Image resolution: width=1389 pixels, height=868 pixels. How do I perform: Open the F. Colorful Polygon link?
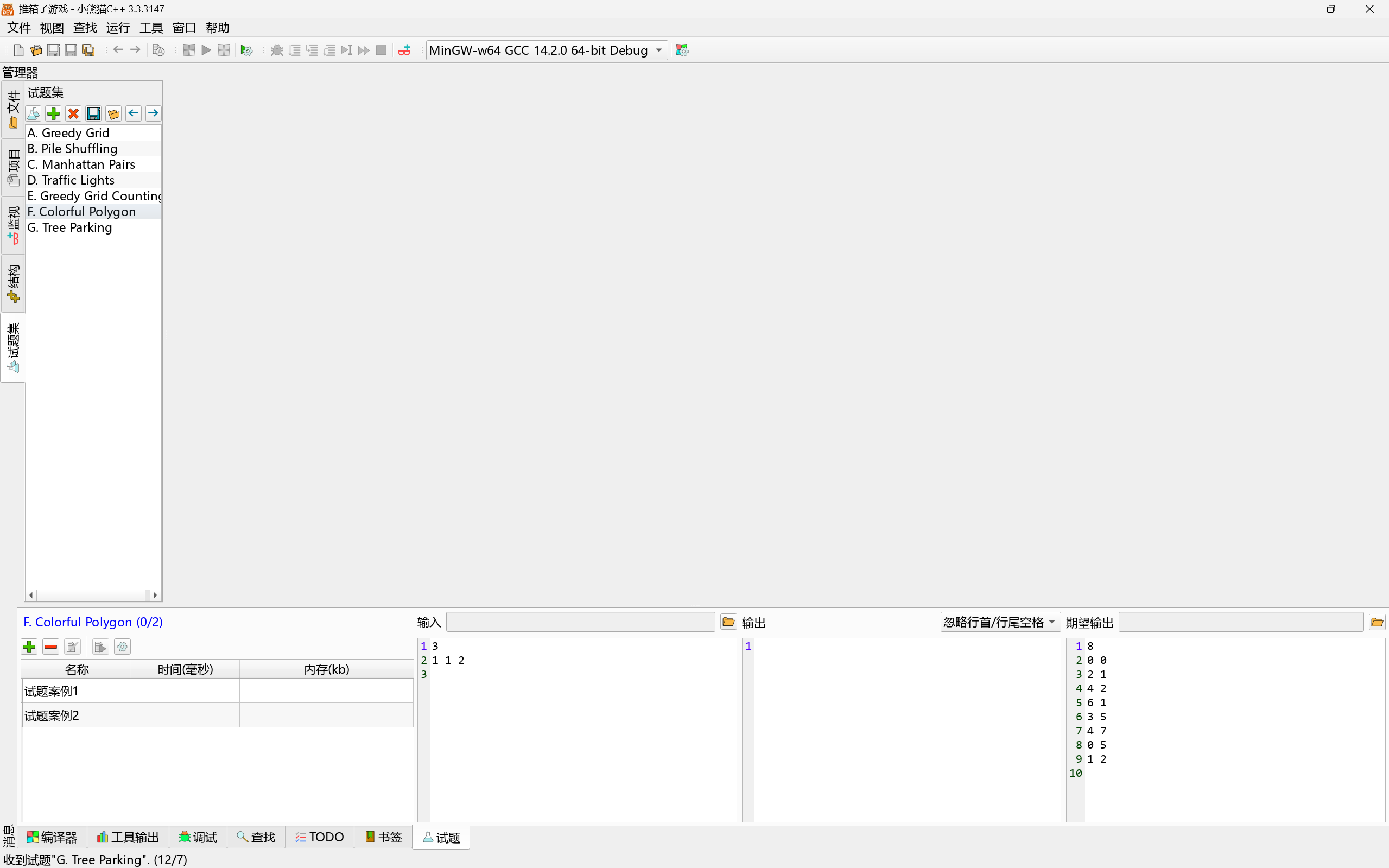(x=93, y=622)
